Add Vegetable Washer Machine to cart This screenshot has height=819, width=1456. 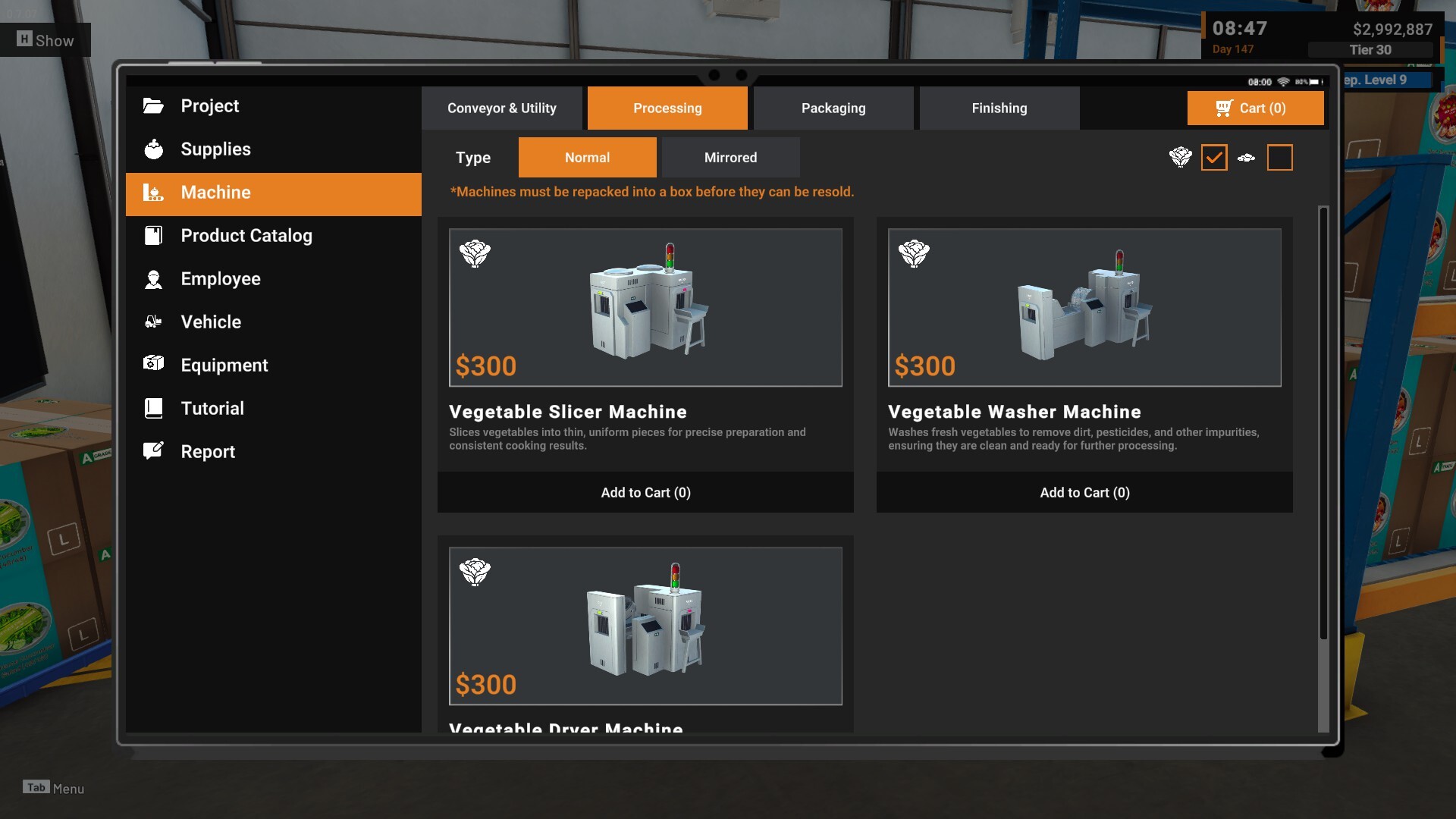[1084, 493]
